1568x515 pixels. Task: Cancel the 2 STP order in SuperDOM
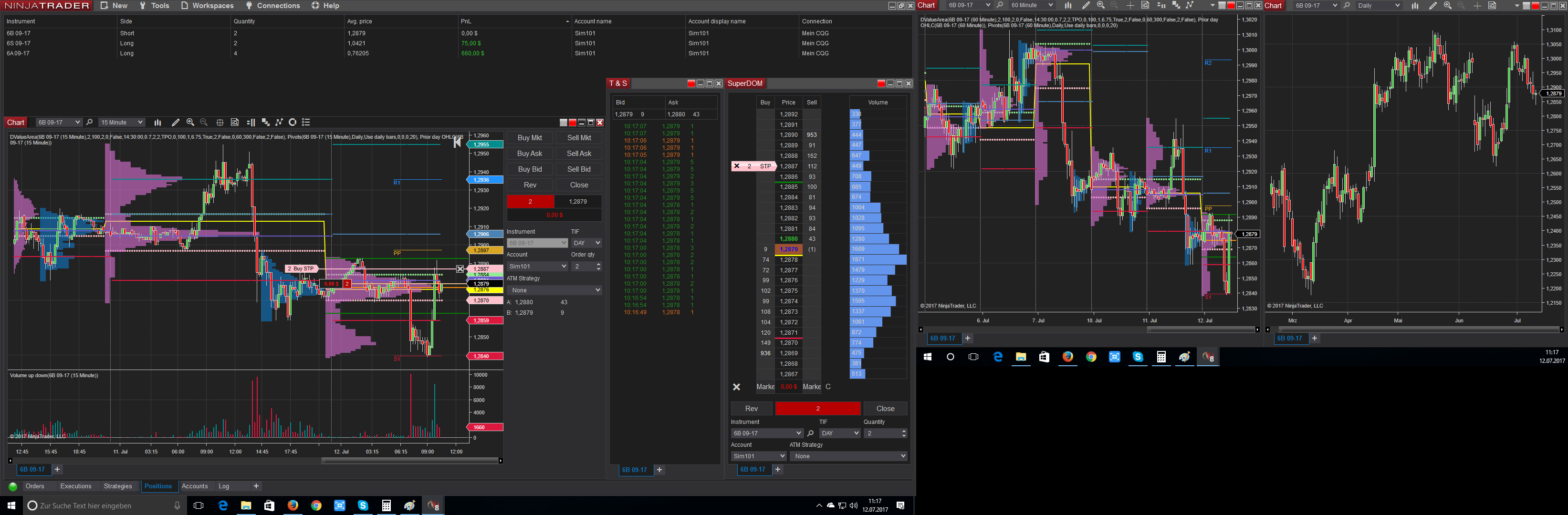(737, 166)
